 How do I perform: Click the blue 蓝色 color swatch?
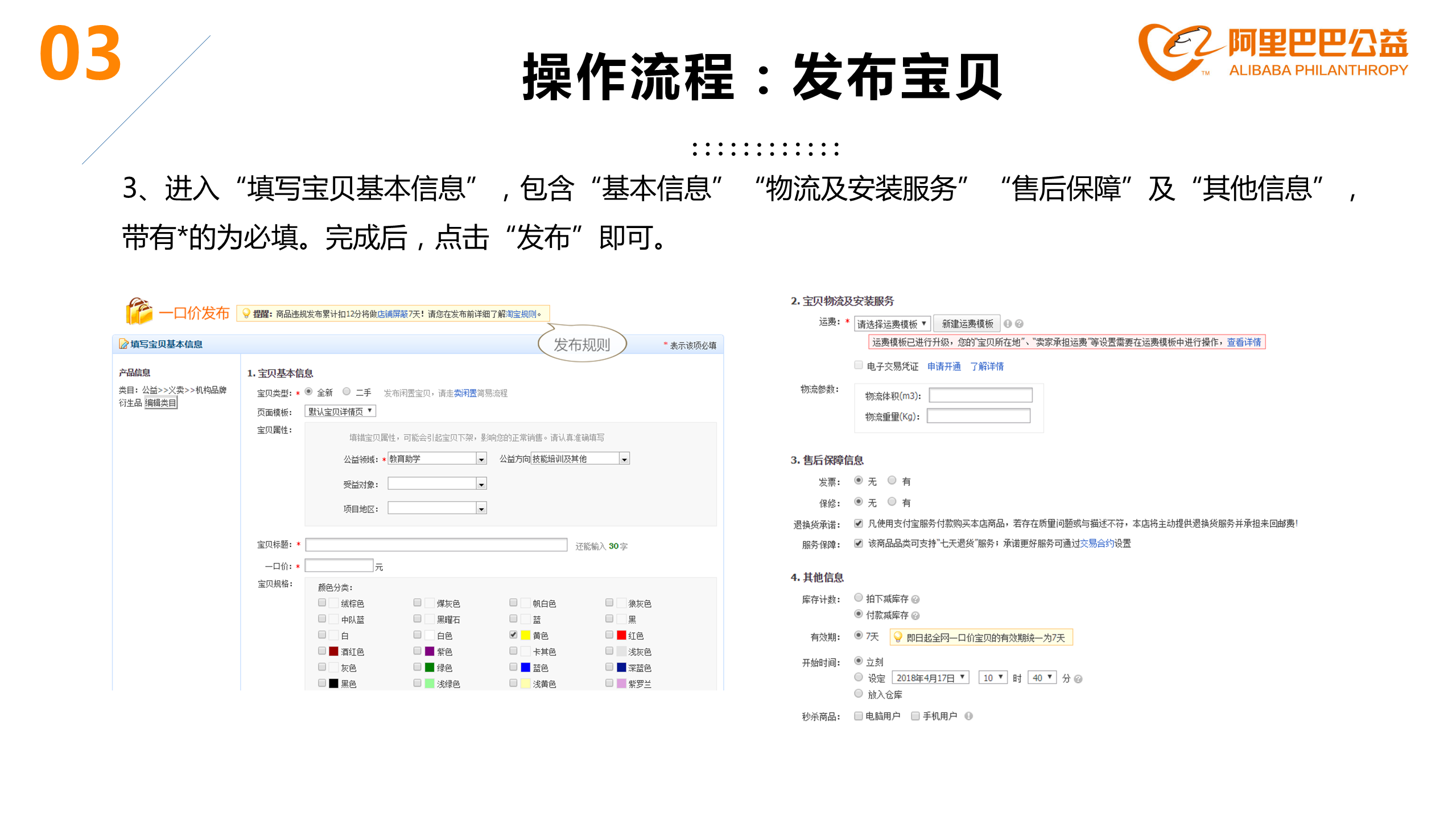(526, 667)
